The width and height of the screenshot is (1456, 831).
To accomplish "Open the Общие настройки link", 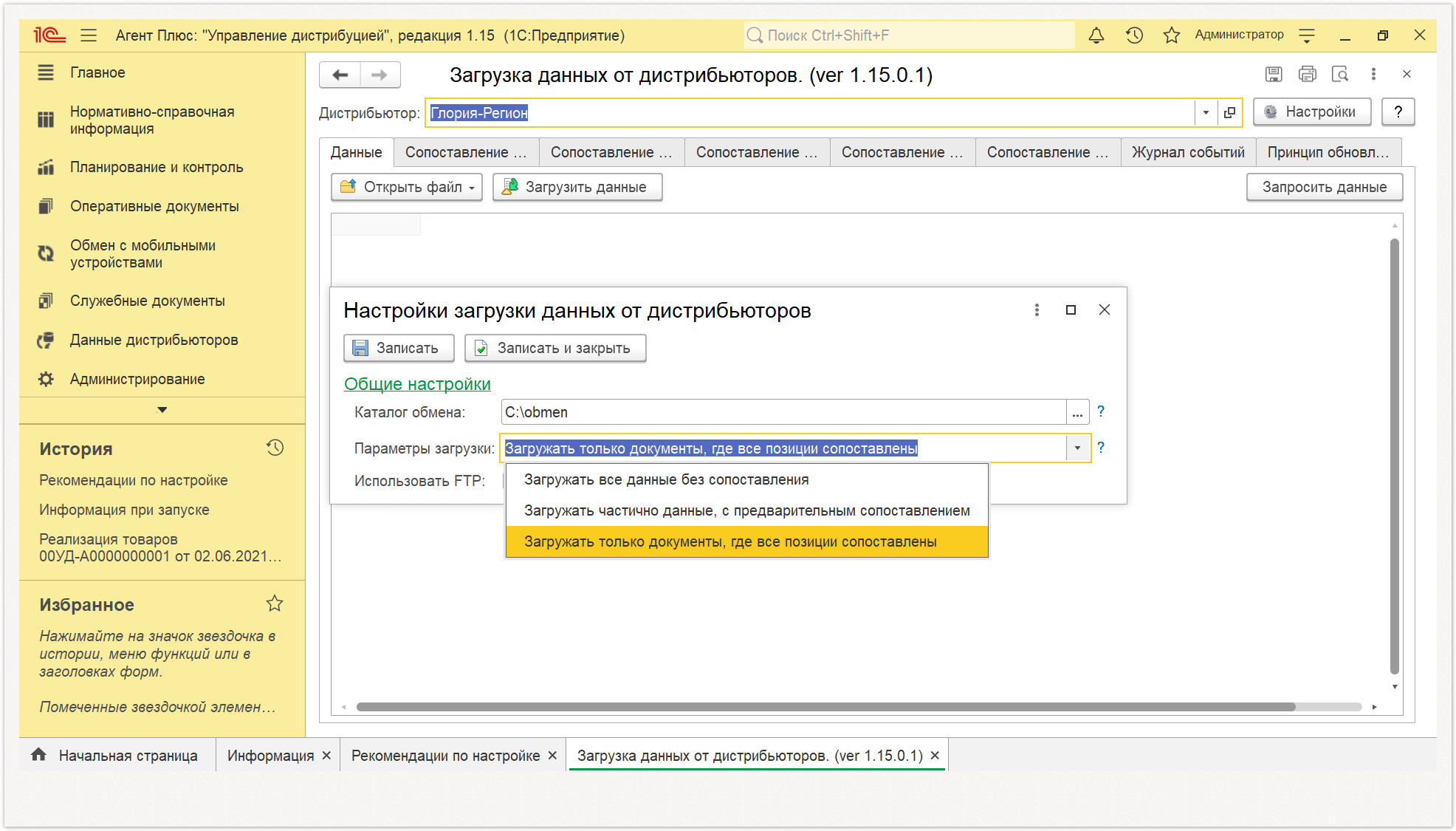I will (x=417, y=384).
